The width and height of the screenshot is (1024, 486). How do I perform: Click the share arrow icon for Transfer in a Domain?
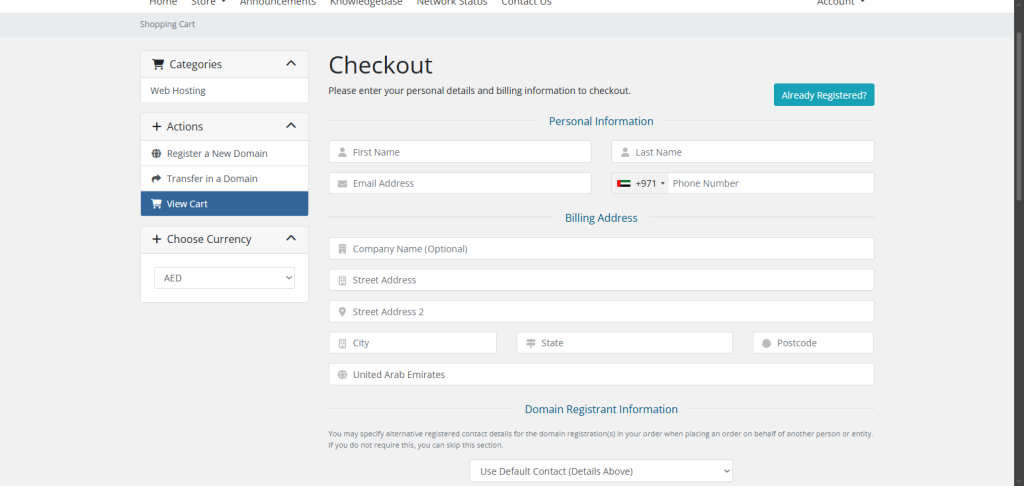tap(156, 178)
